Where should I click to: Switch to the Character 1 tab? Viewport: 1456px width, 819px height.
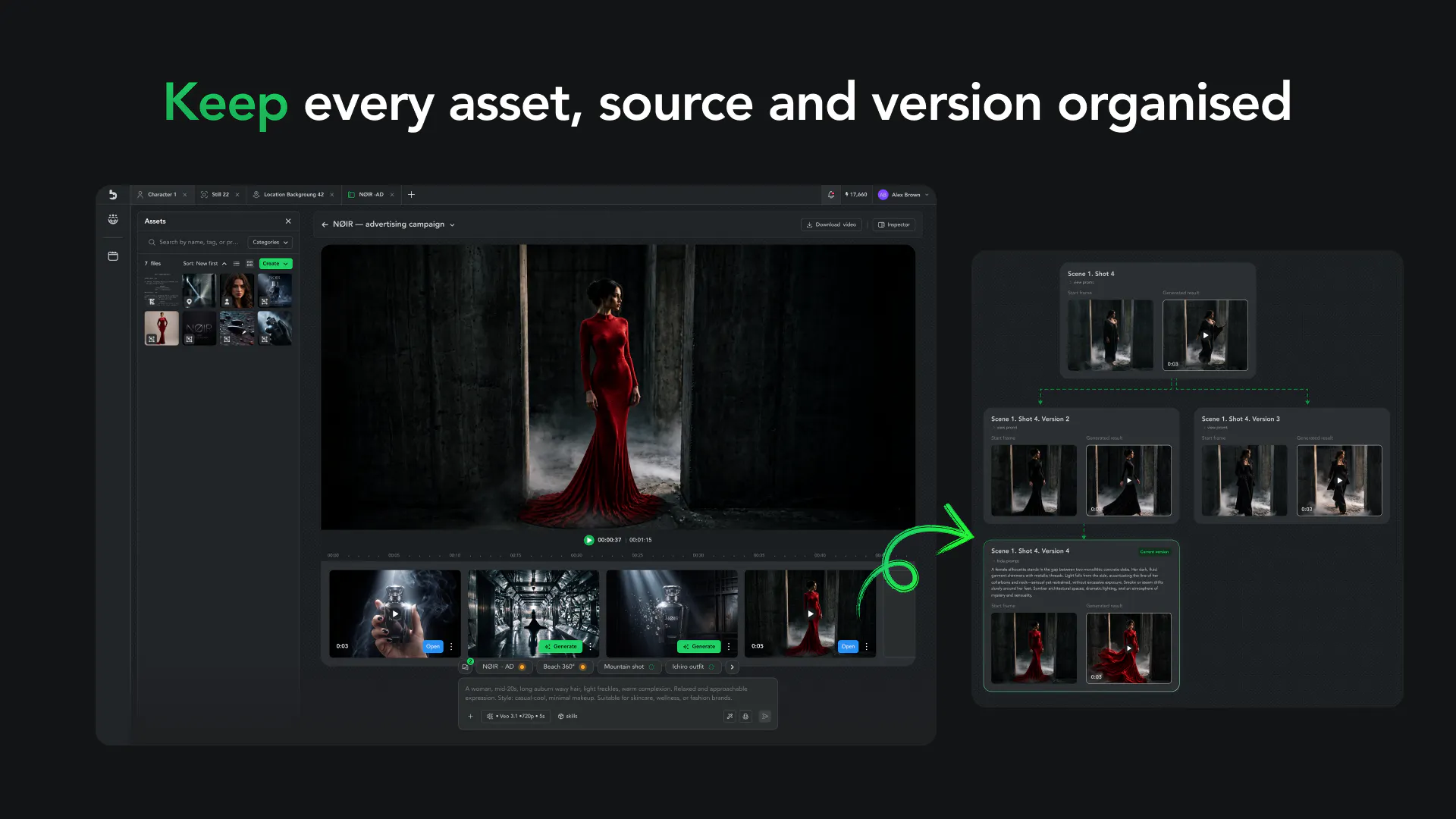[162, 195]
